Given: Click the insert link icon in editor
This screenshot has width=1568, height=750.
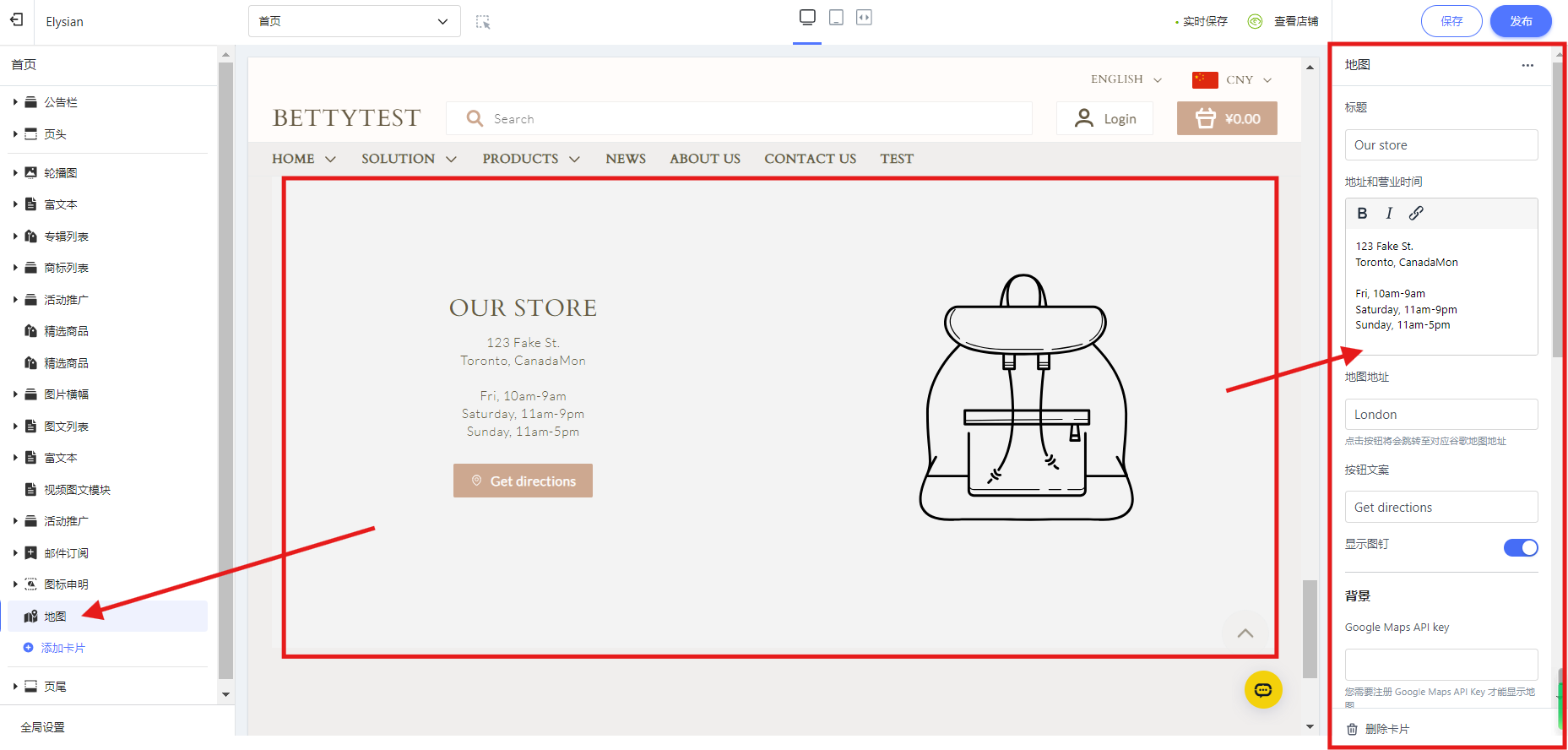Looking at the screenshot, I should pos(1416,214).
